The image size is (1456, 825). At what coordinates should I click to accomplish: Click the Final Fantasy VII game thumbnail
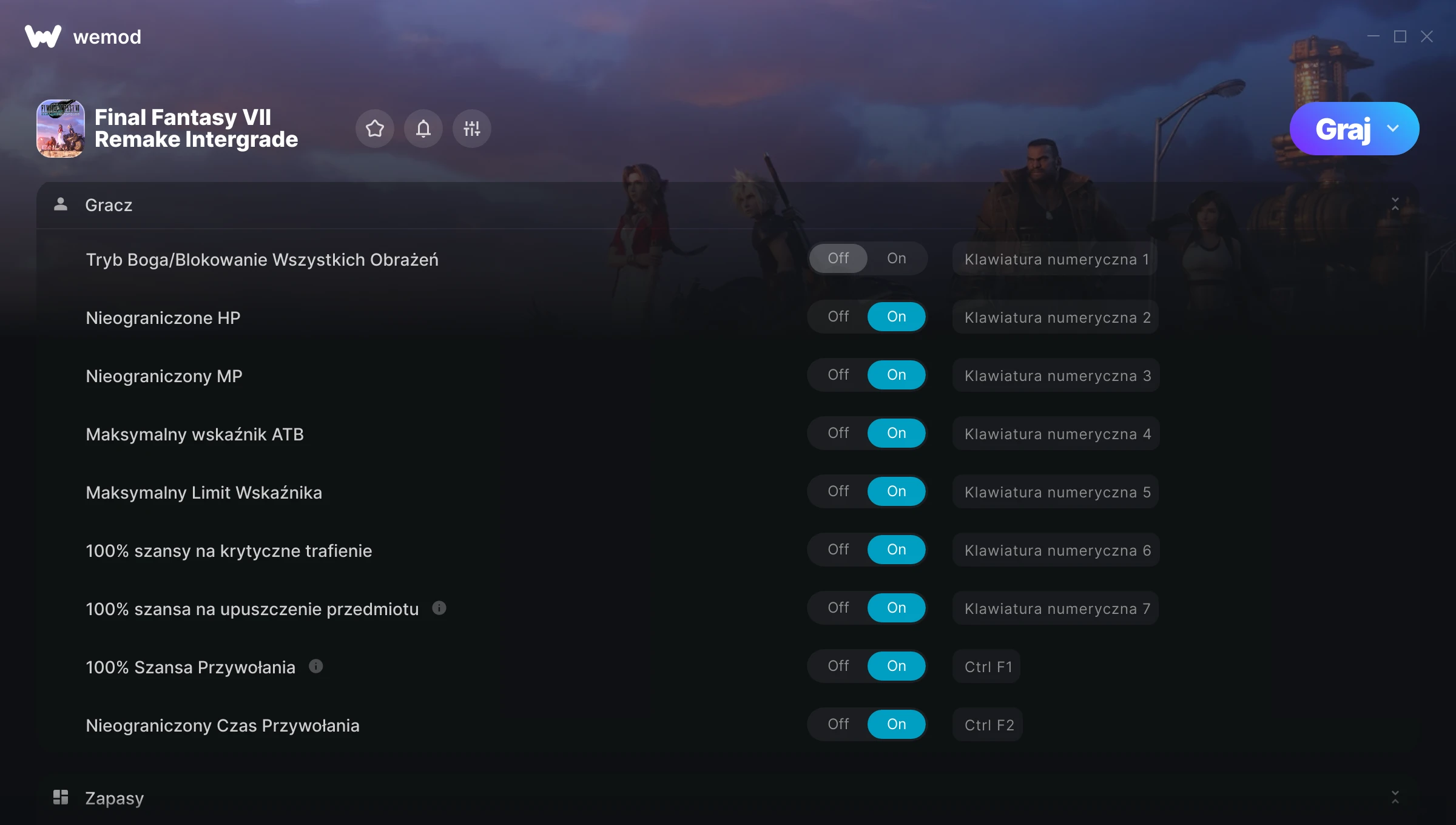pyautogui.click(x=61, y=129)
